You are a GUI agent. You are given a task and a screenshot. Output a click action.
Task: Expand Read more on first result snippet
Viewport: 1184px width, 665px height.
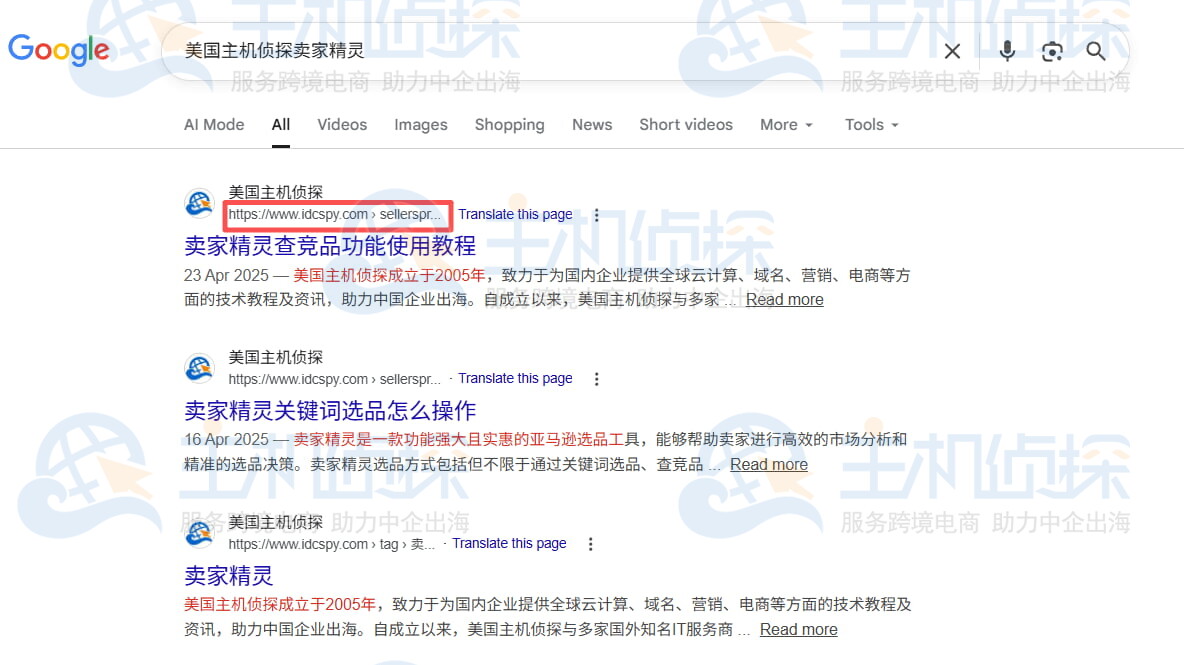coord(784,299)
